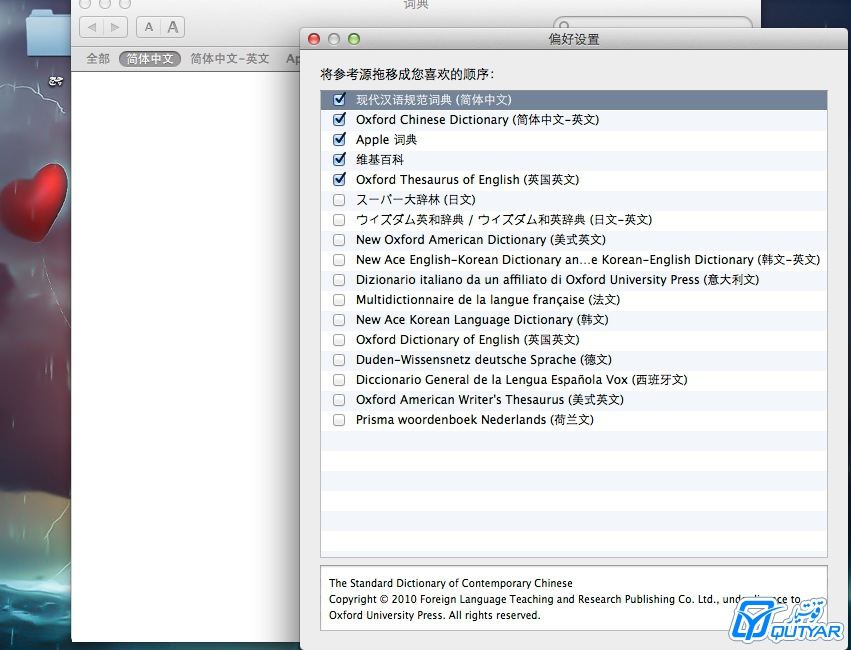
Task: Select the Oxford American Writer's Thesaurus label
Action: (490, 400)
